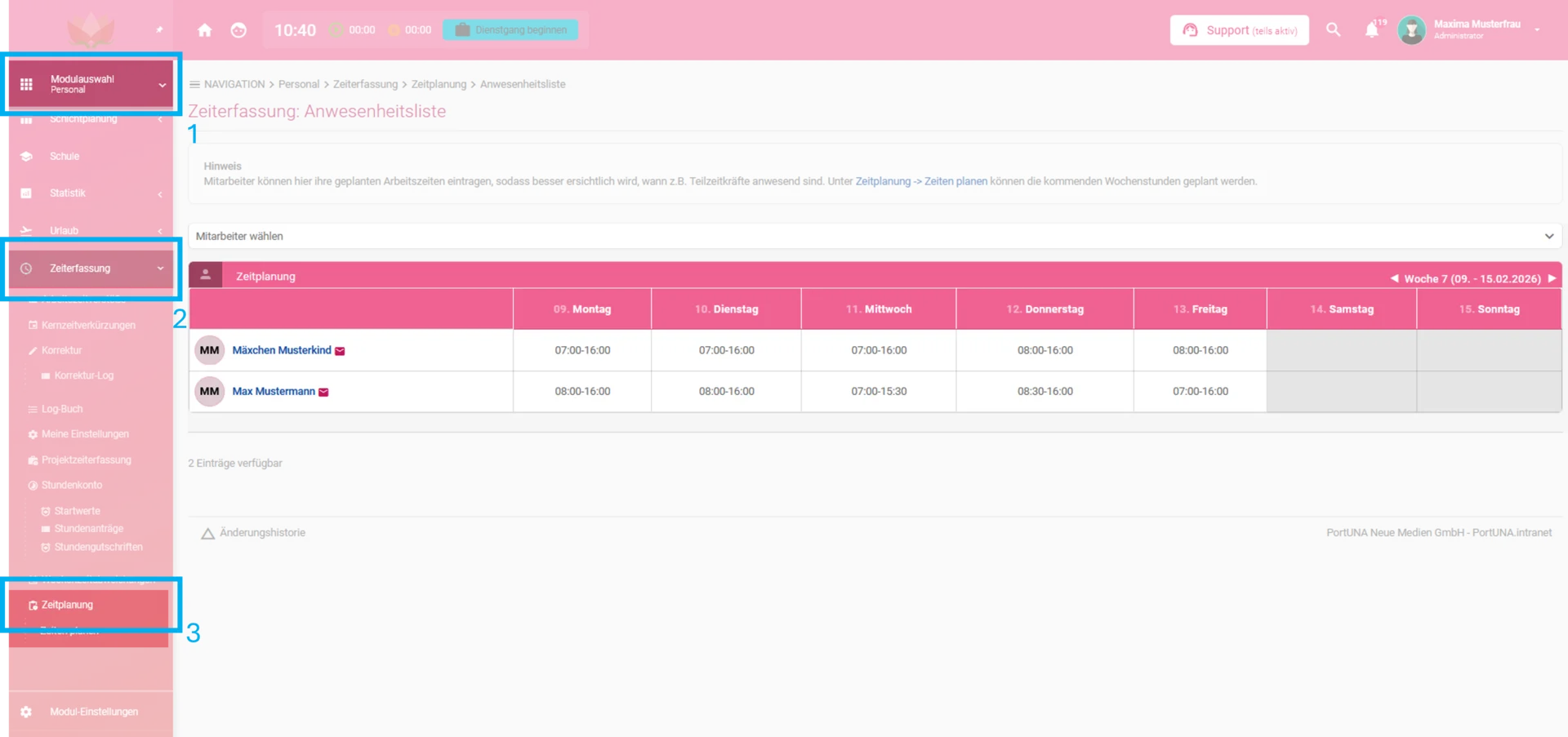1568x737 pixels.
Task: Click the Modulauswahl grid icon
Action: tap(26, 84)
